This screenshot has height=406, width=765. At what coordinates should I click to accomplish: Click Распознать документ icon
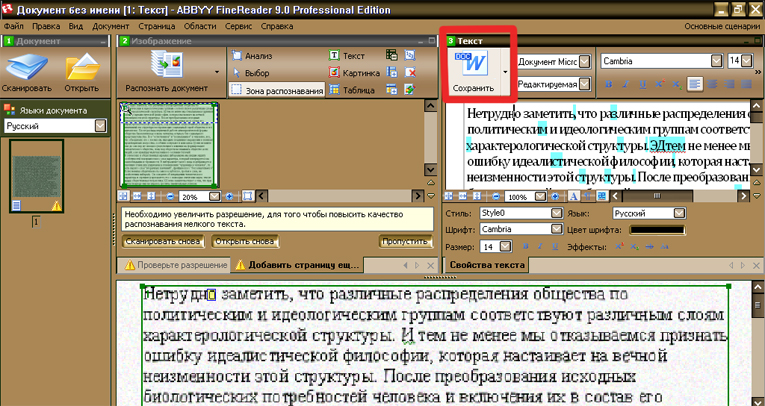point(166,65)
